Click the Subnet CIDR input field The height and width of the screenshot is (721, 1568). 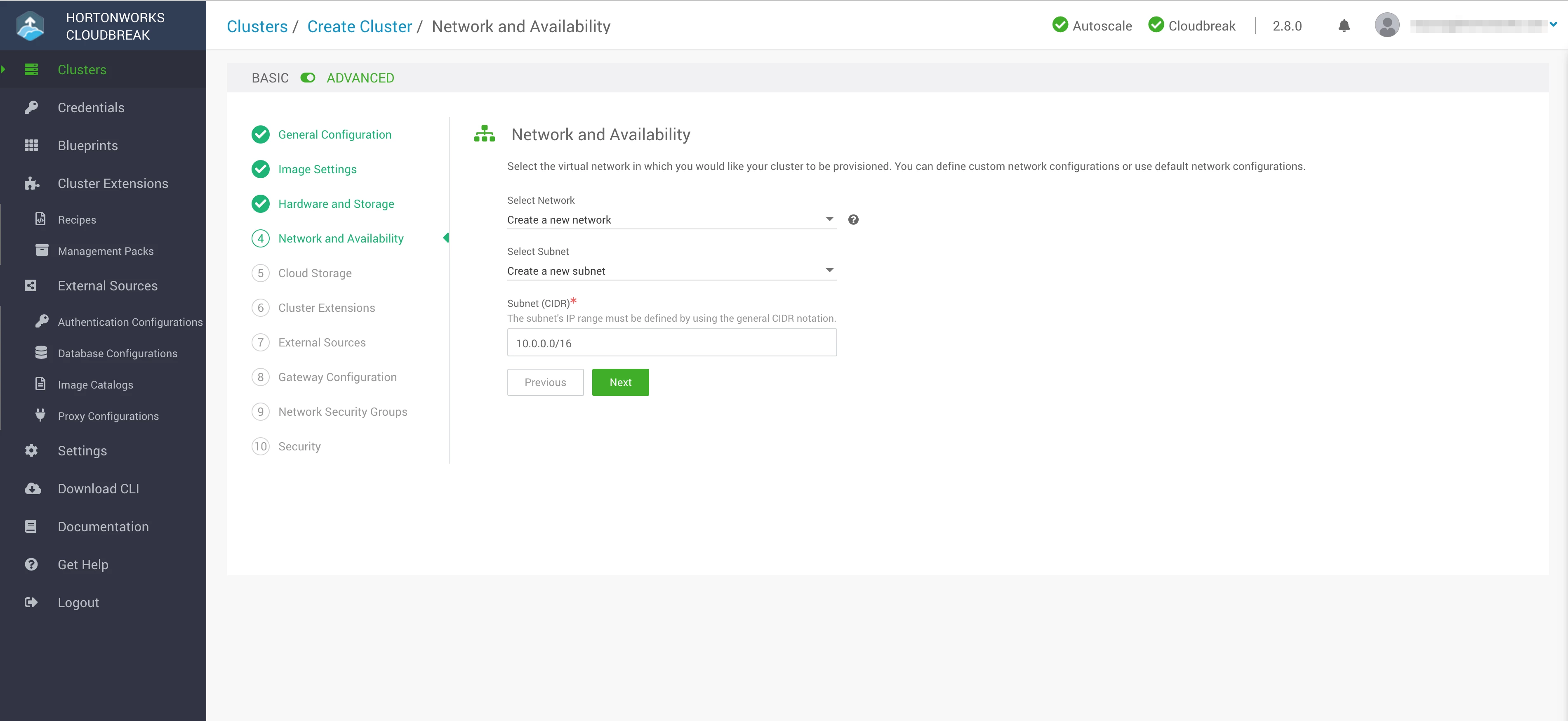671,342
